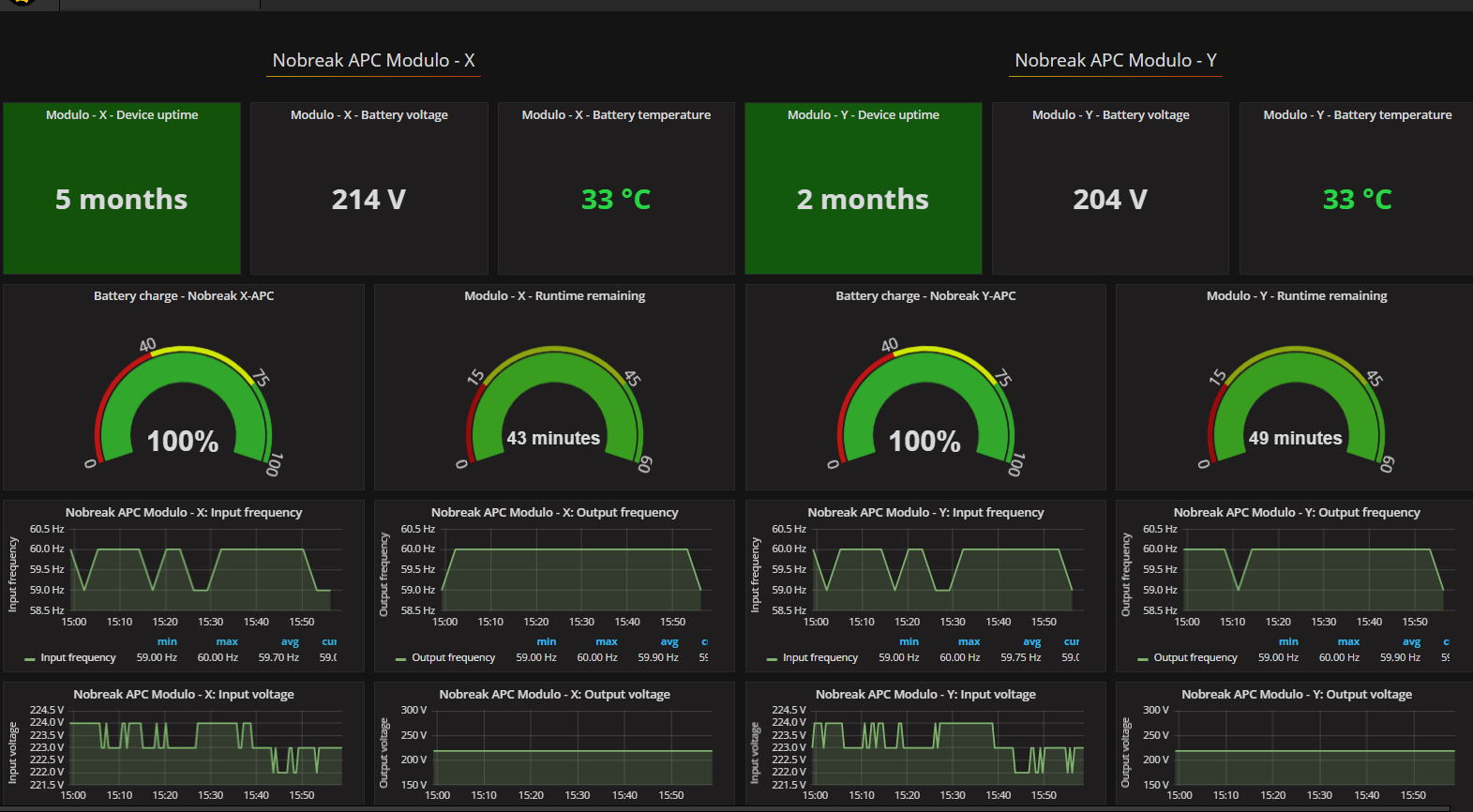Open color picker for Modulo X Output frequency series

click(401, 659)
